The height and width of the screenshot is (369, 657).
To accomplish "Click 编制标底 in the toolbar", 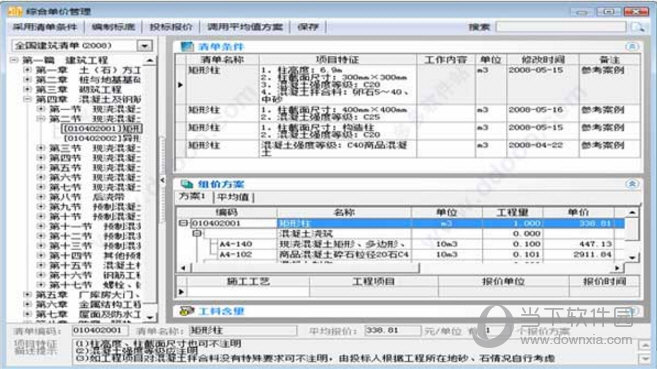I will coord(114,27).
